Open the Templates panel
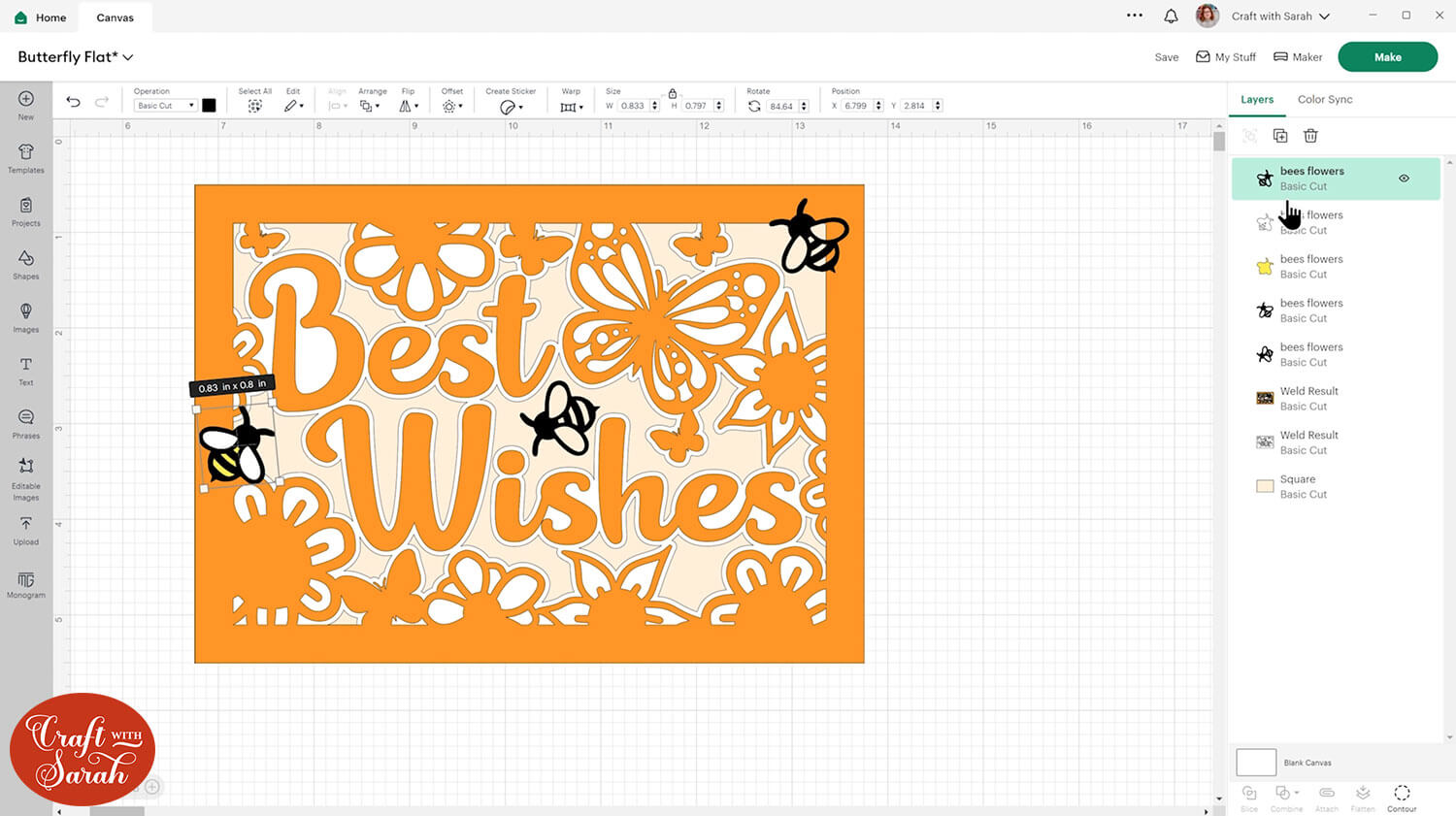Image resolution: width=1456 pixels, height=816 pixels. click(x=26, y=157)
